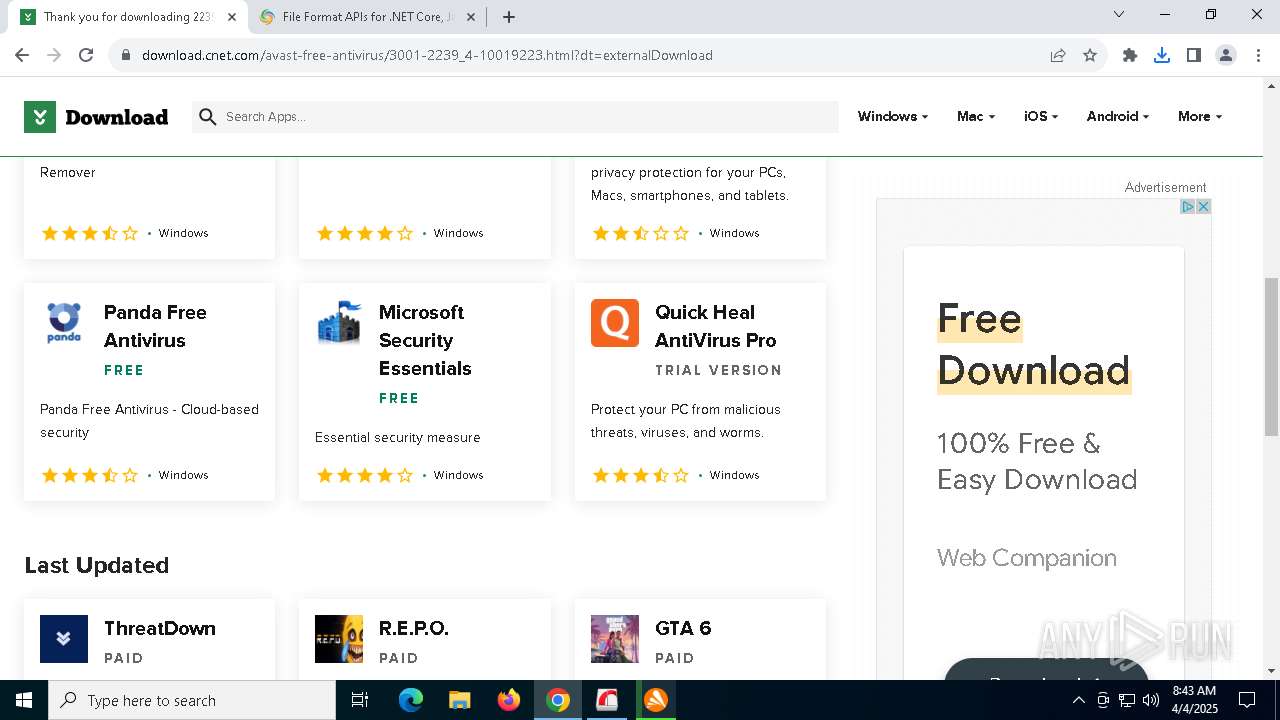Open the R.E.P.O. game icon
The height and width of the screenshot is (720, 1280).
pos(339,639)
